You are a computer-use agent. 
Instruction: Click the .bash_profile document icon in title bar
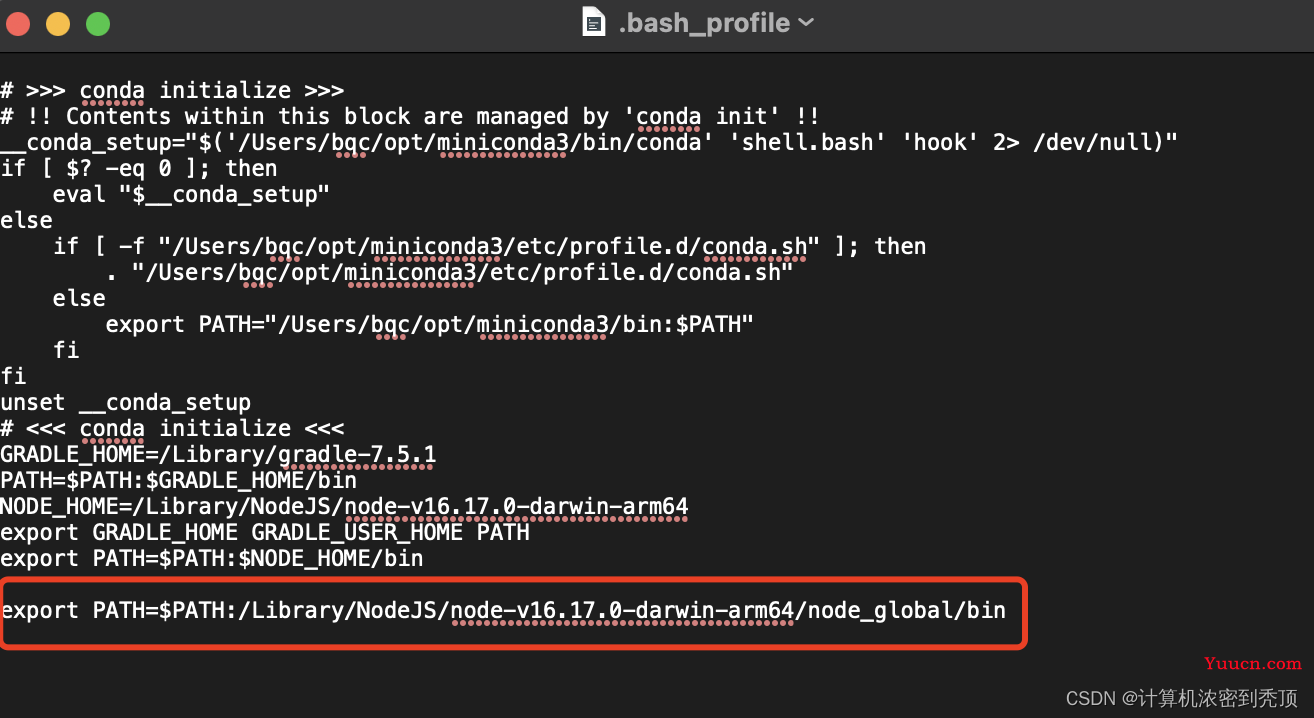pos(594,22)
